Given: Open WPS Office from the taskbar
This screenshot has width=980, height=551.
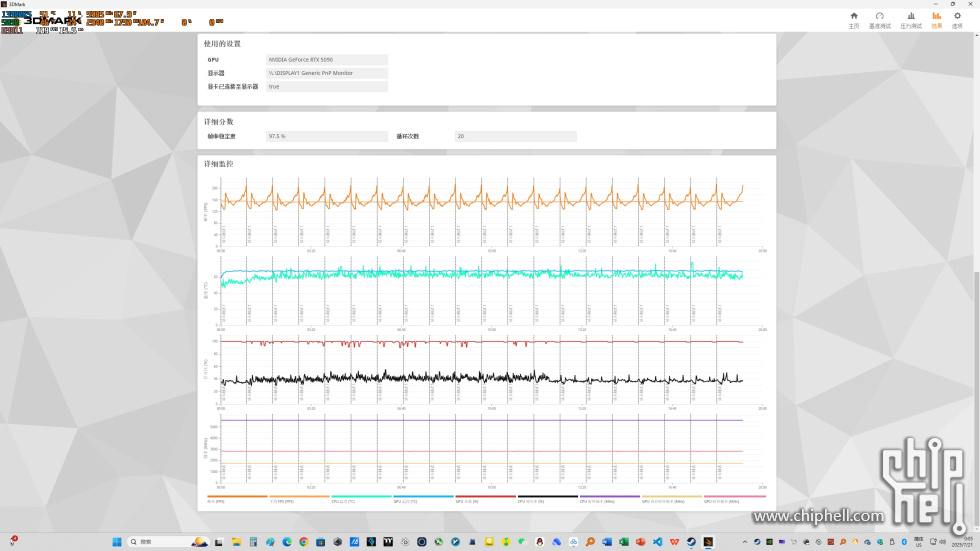Looking at the screenshot, I should (x=674, y=542).
